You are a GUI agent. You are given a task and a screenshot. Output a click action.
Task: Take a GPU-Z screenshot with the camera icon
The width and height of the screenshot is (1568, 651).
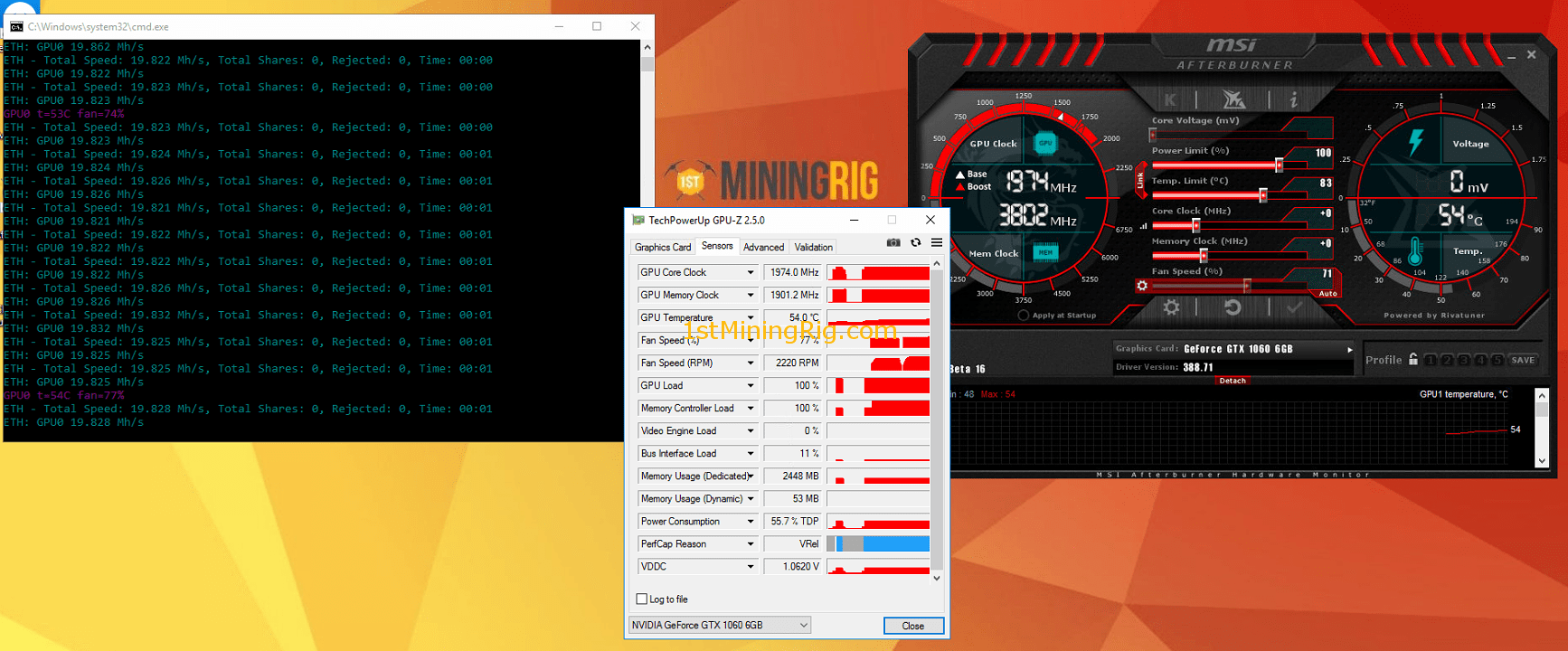pyautogui.click(x=893, y=242)
